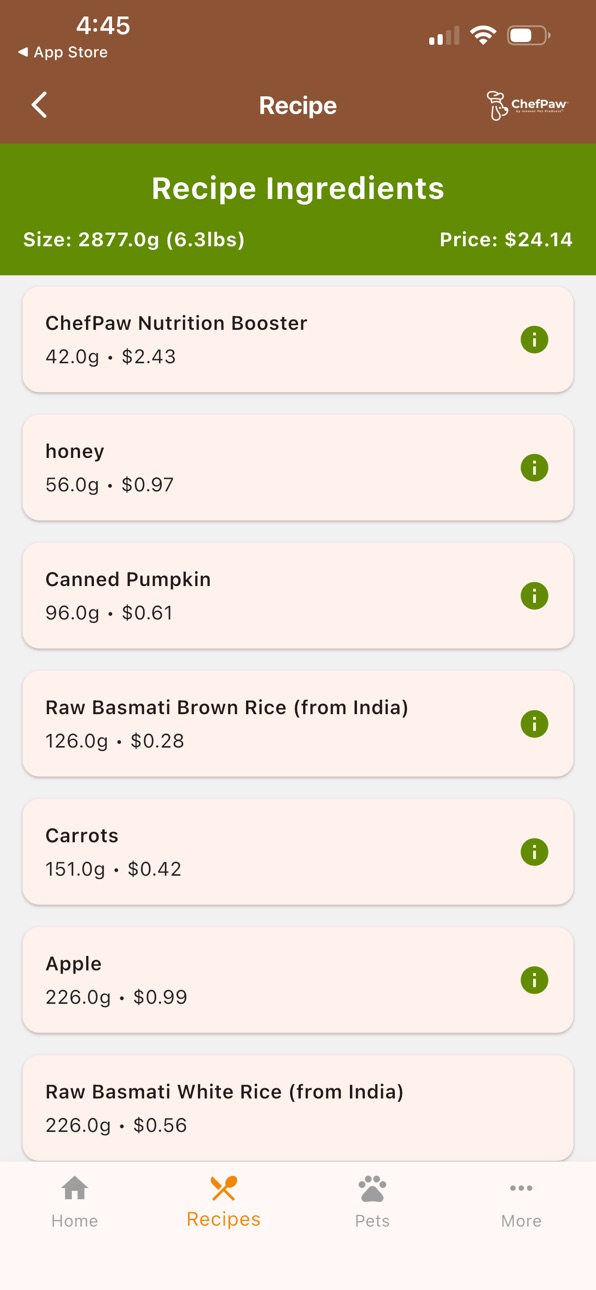Show info for Raw Basmati Brown Rice

[x=534, y=724]
